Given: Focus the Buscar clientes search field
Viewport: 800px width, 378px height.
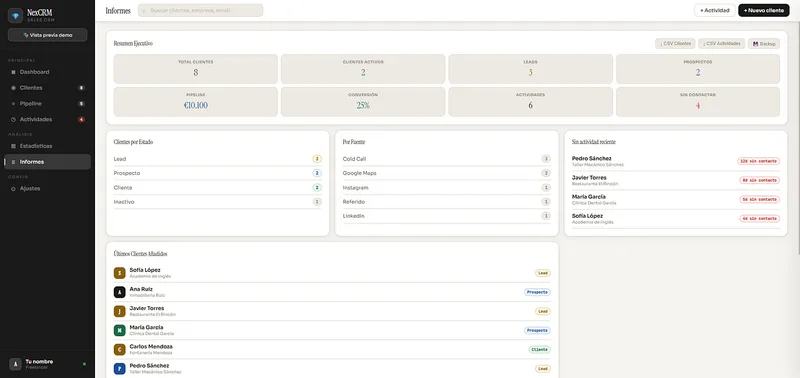Looking at the screenshot, I should point(201,10).
